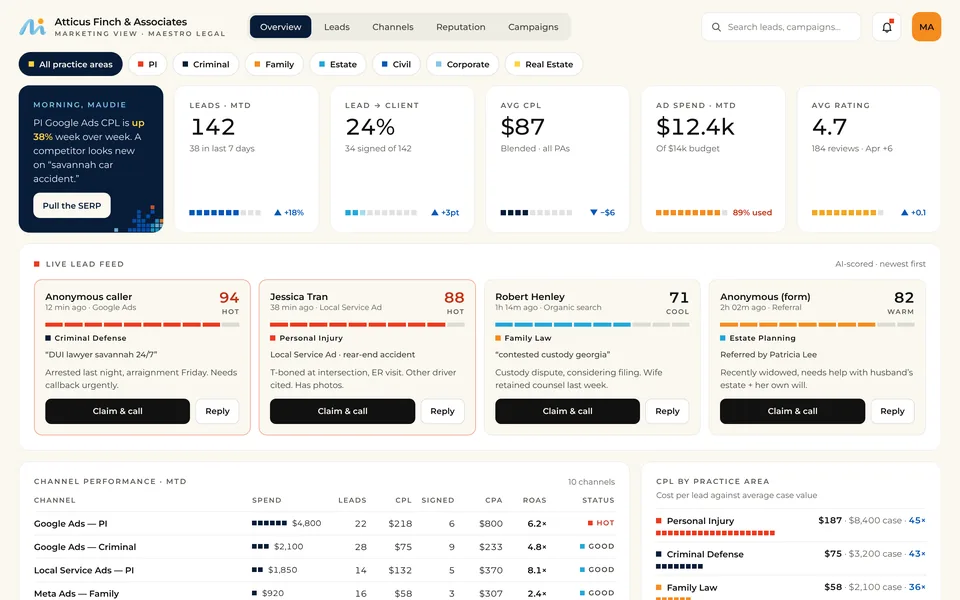Open the MA user avatar menu
This screenshot has width=960, height=600.
(x=926, y=27)
